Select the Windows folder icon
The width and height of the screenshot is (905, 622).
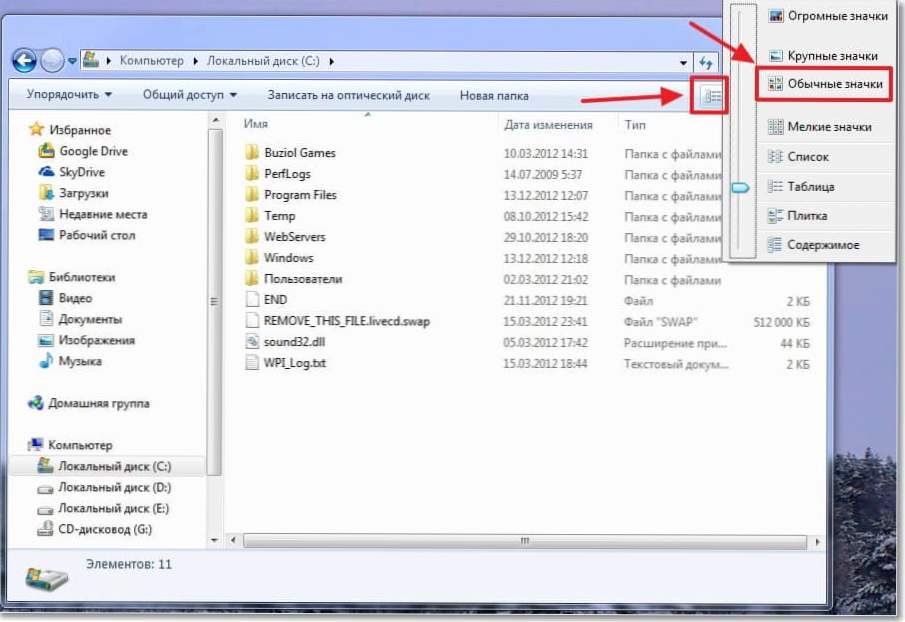[252, 257]
